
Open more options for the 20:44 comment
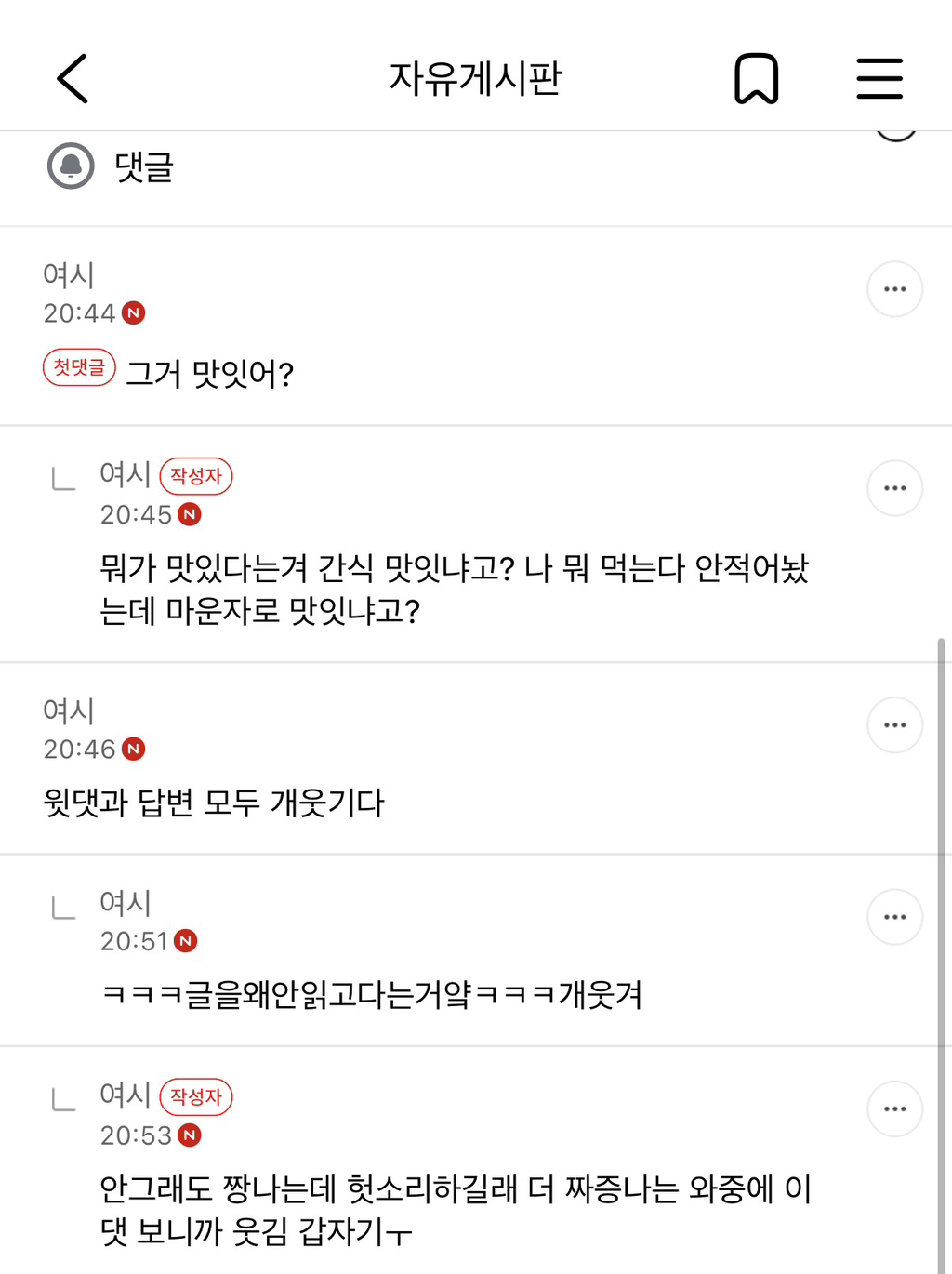coord(894,289)
